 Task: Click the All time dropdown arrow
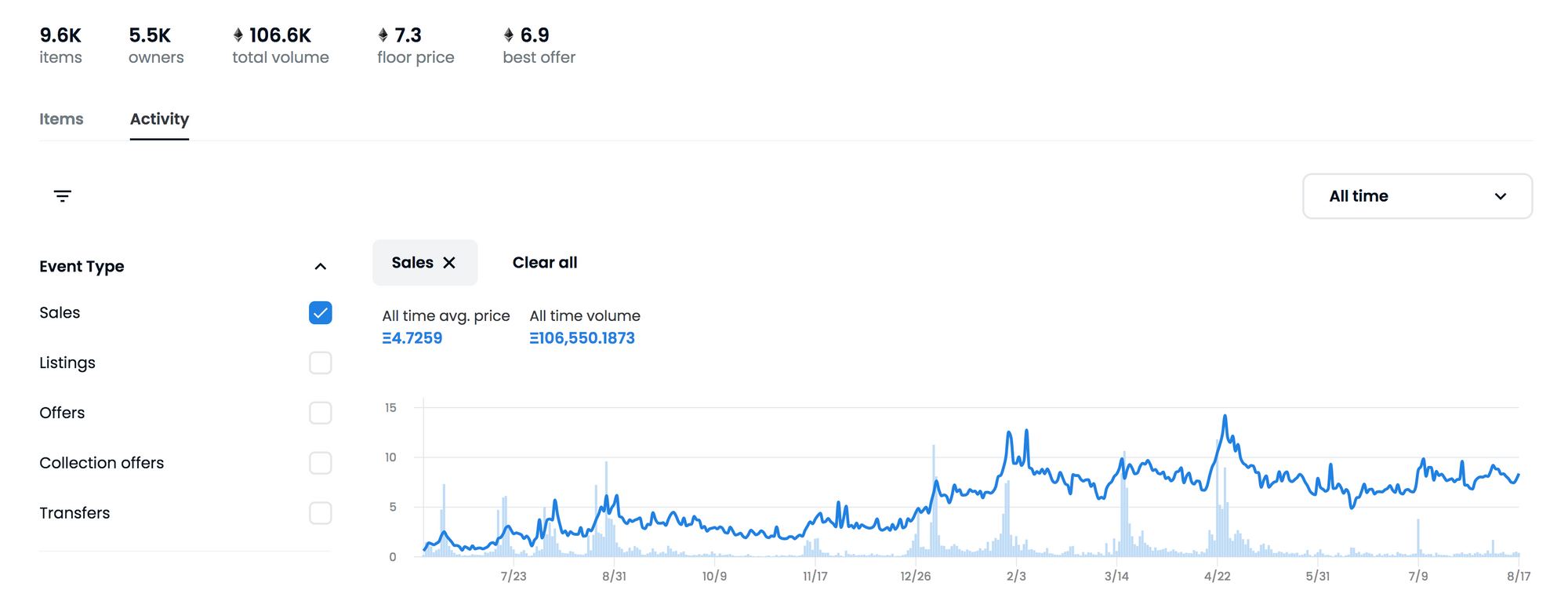pos(1500,196)
